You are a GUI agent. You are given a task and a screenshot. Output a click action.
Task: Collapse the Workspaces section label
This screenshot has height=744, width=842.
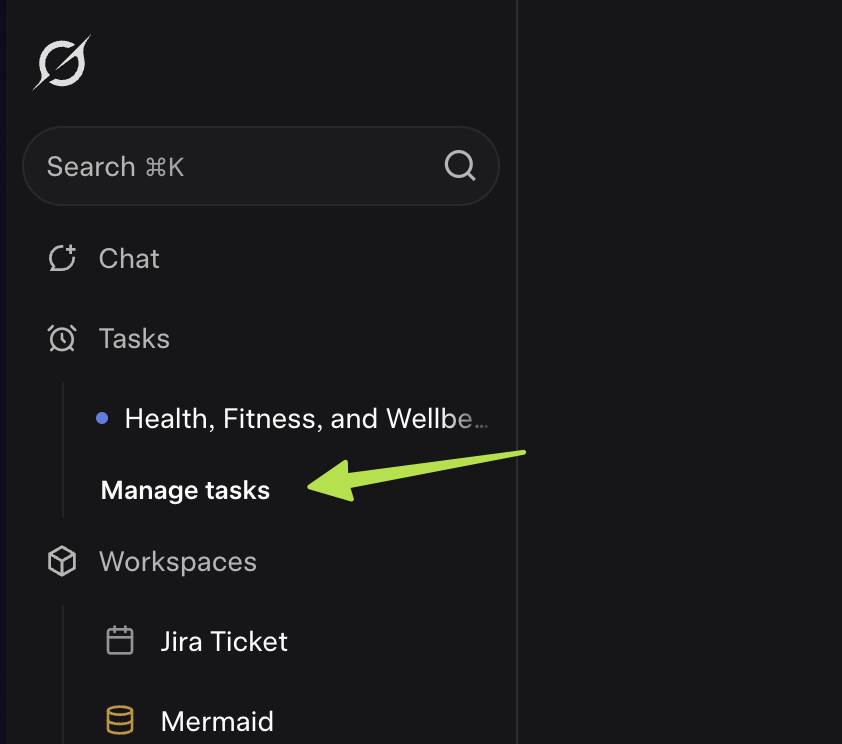[178, 562]
